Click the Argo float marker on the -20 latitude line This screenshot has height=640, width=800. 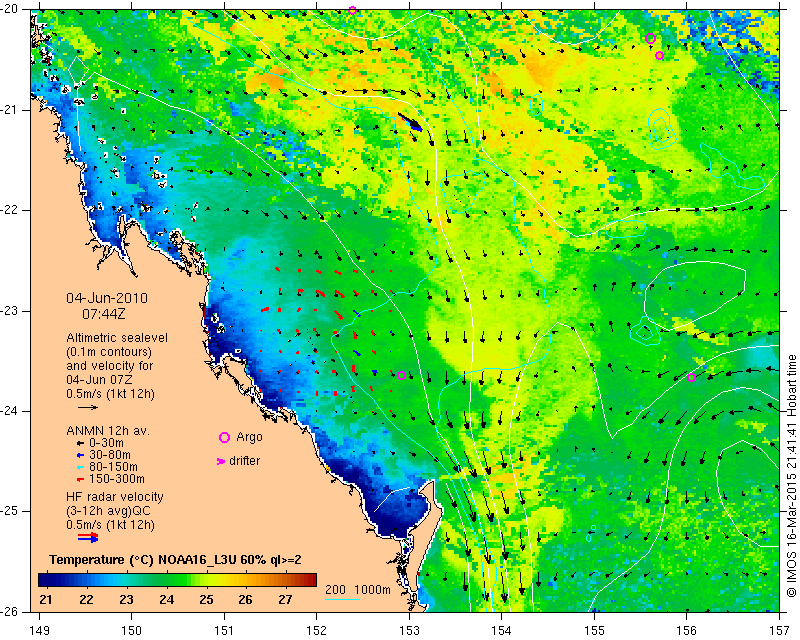(352, 10)
